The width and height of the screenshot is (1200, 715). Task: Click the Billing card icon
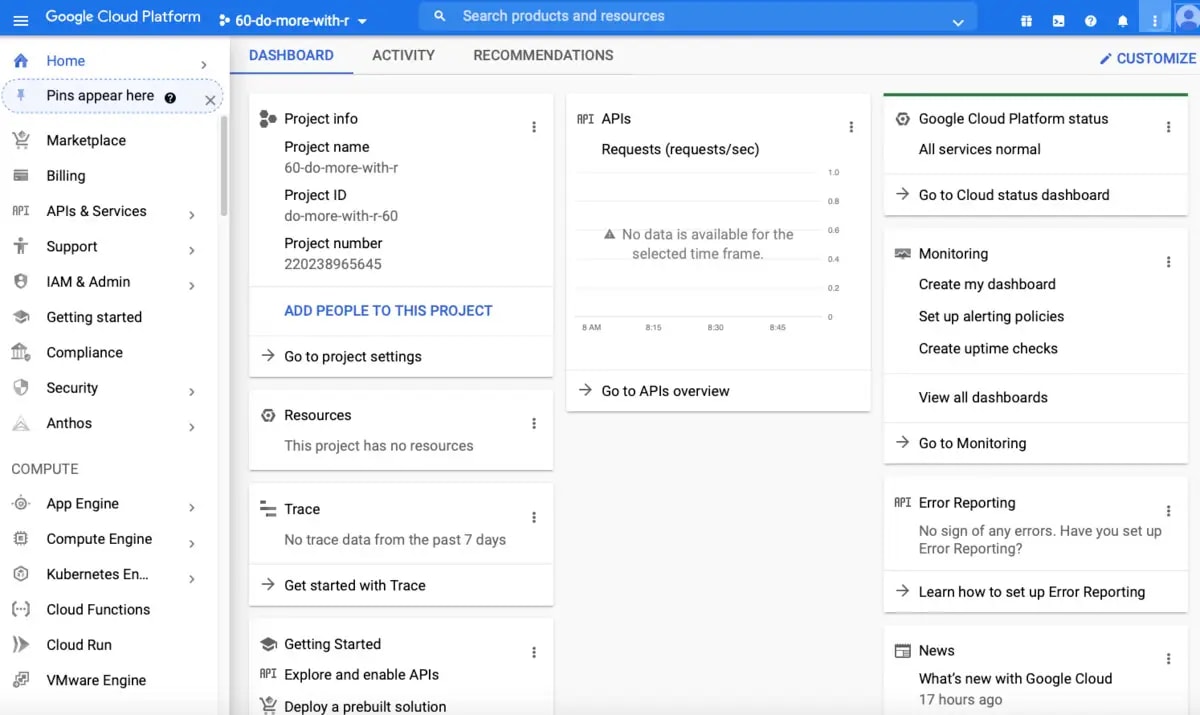coord(21,175)
